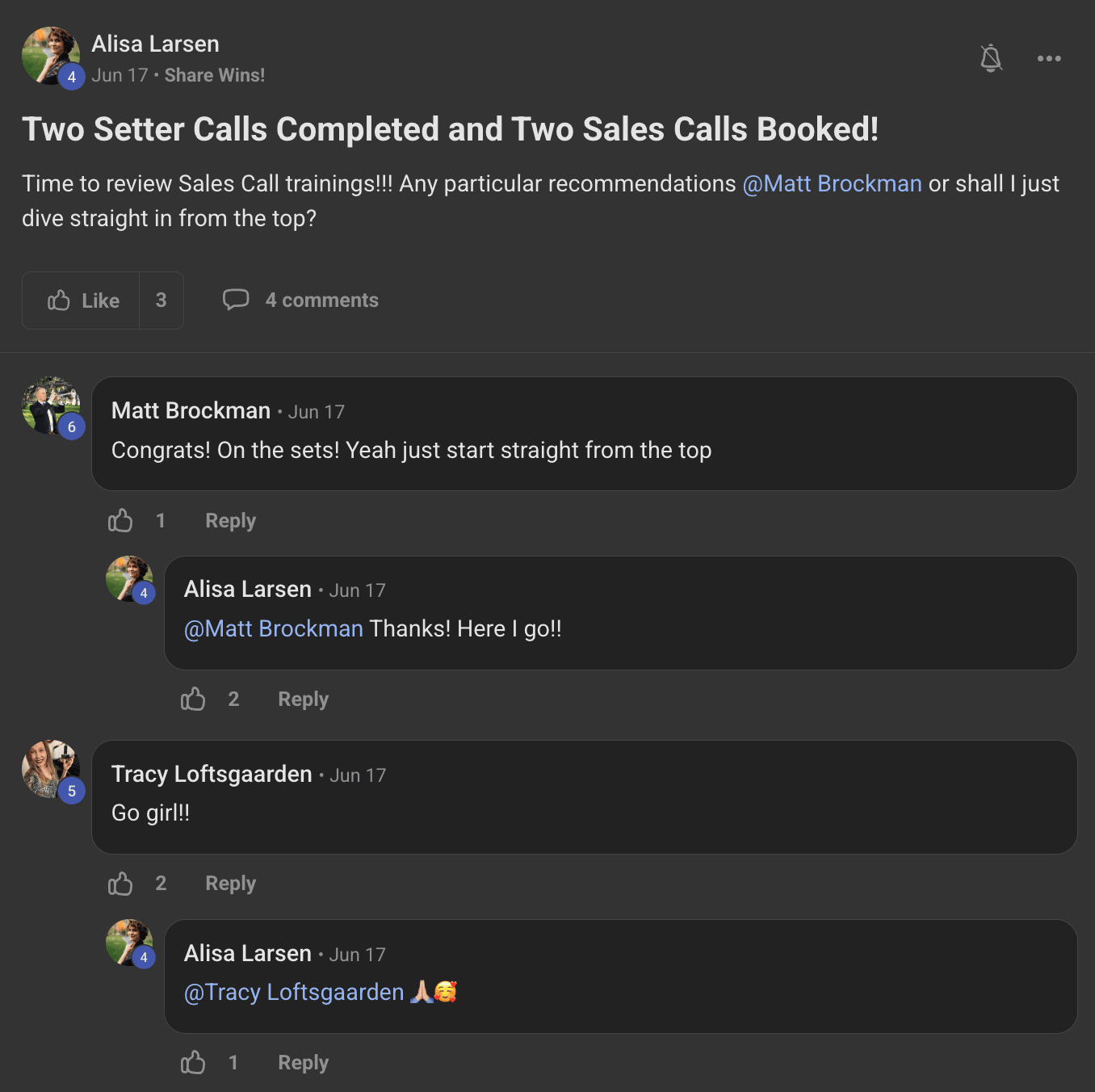
Task: Open the three-dot post options menu
Action: tap(1049, 58)
